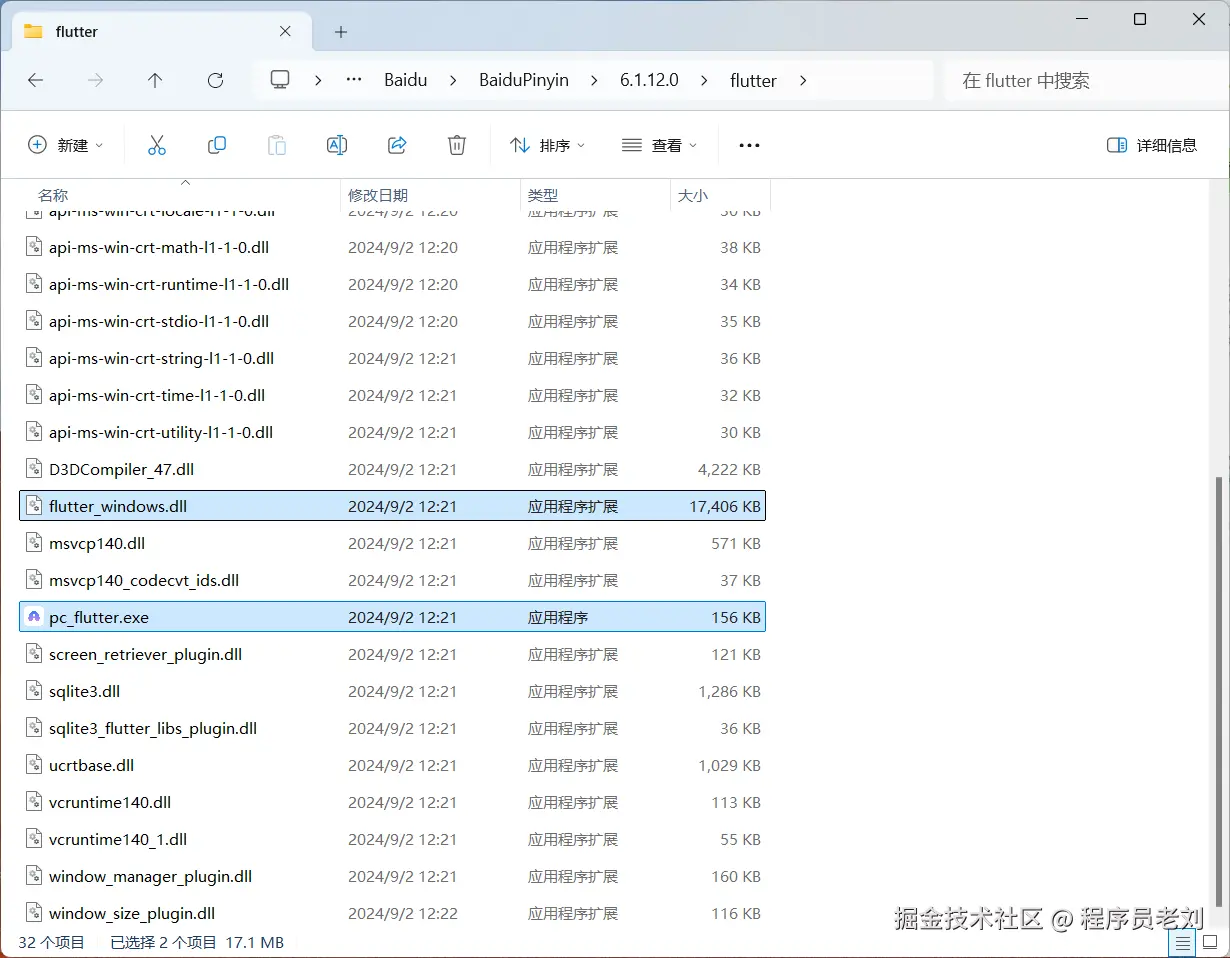Switch to large thumbnails view icon
The width and height of the screenshot is (1230, 958).
[1209, 943]
